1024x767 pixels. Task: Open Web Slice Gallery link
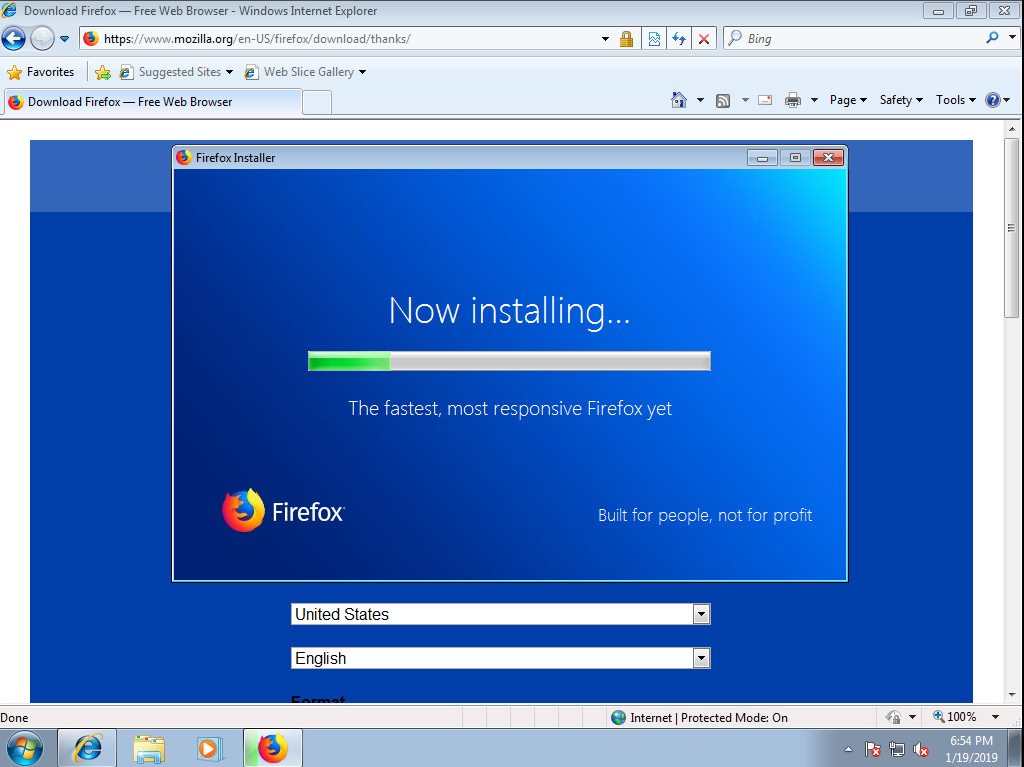click(304, 72)
